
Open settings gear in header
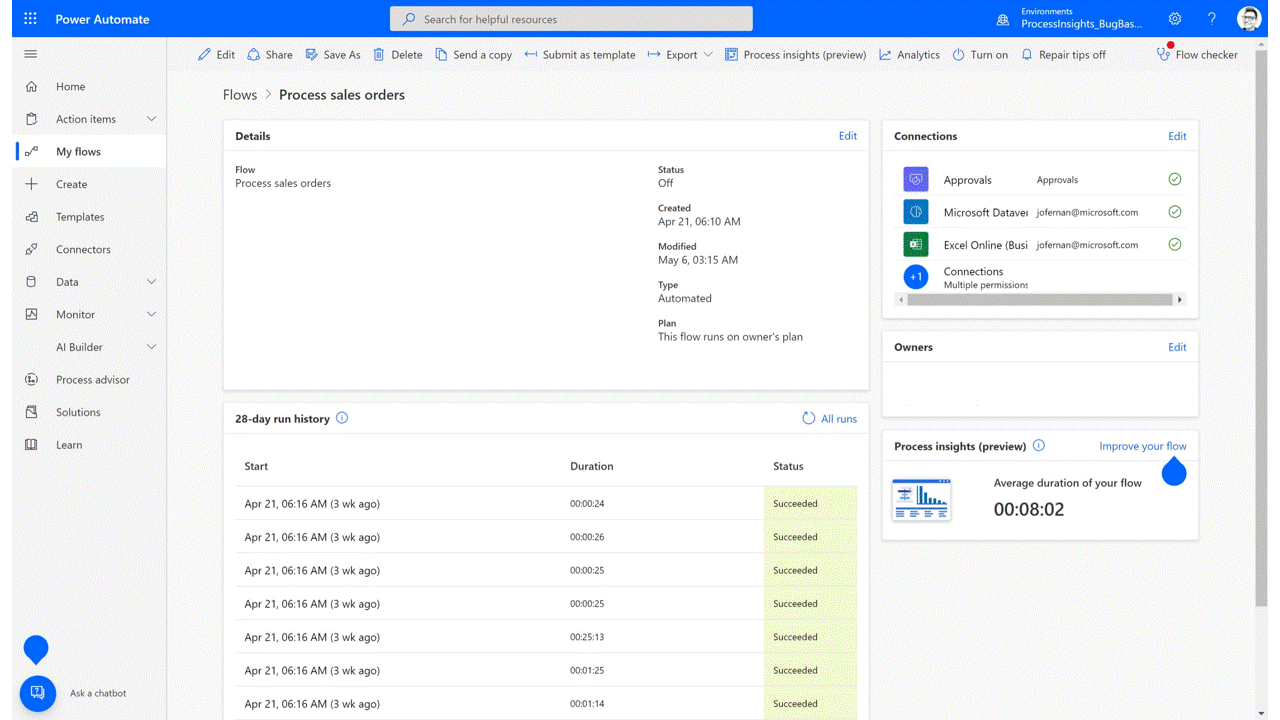click(1175, 19)
